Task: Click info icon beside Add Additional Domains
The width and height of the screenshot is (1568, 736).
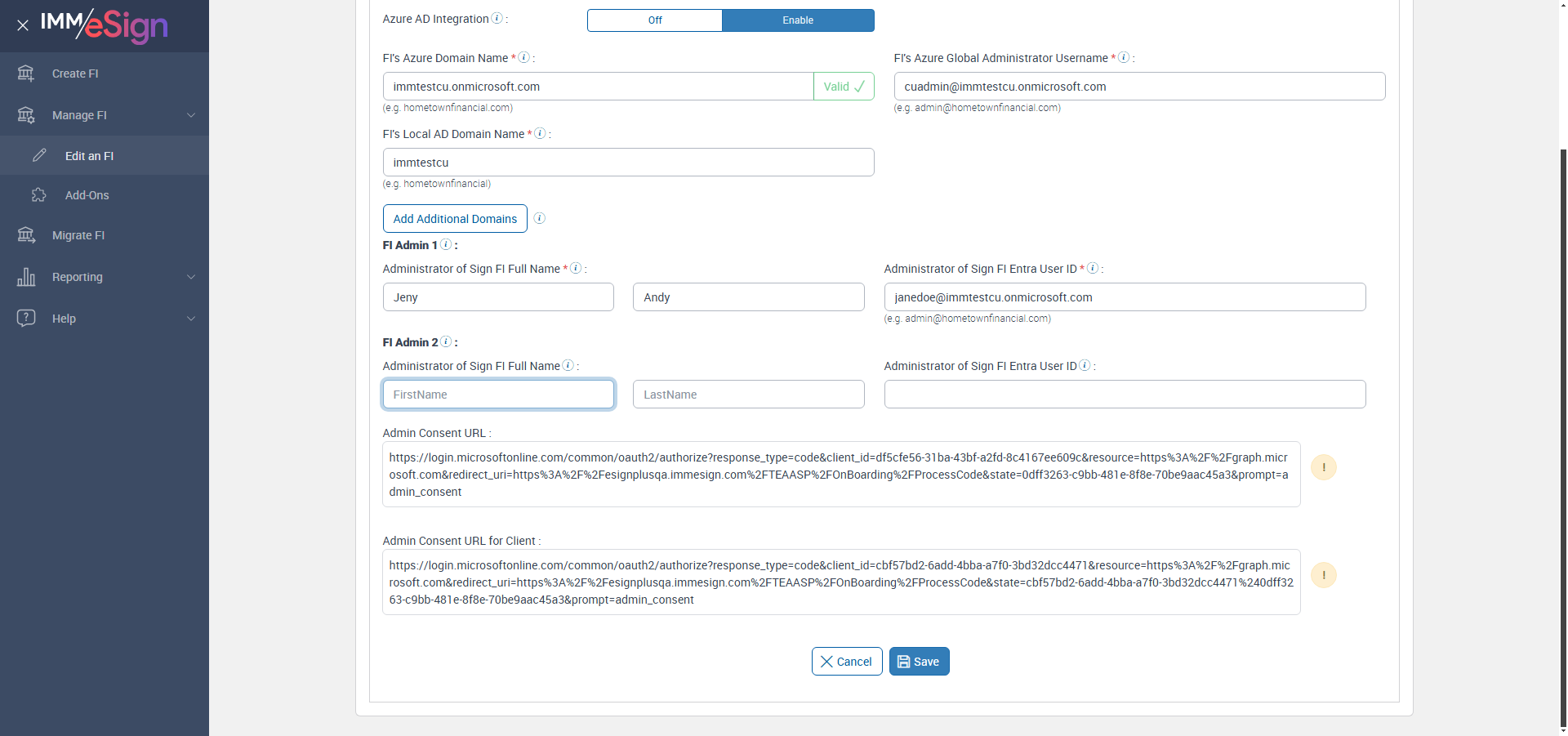Action: (539, 218)
